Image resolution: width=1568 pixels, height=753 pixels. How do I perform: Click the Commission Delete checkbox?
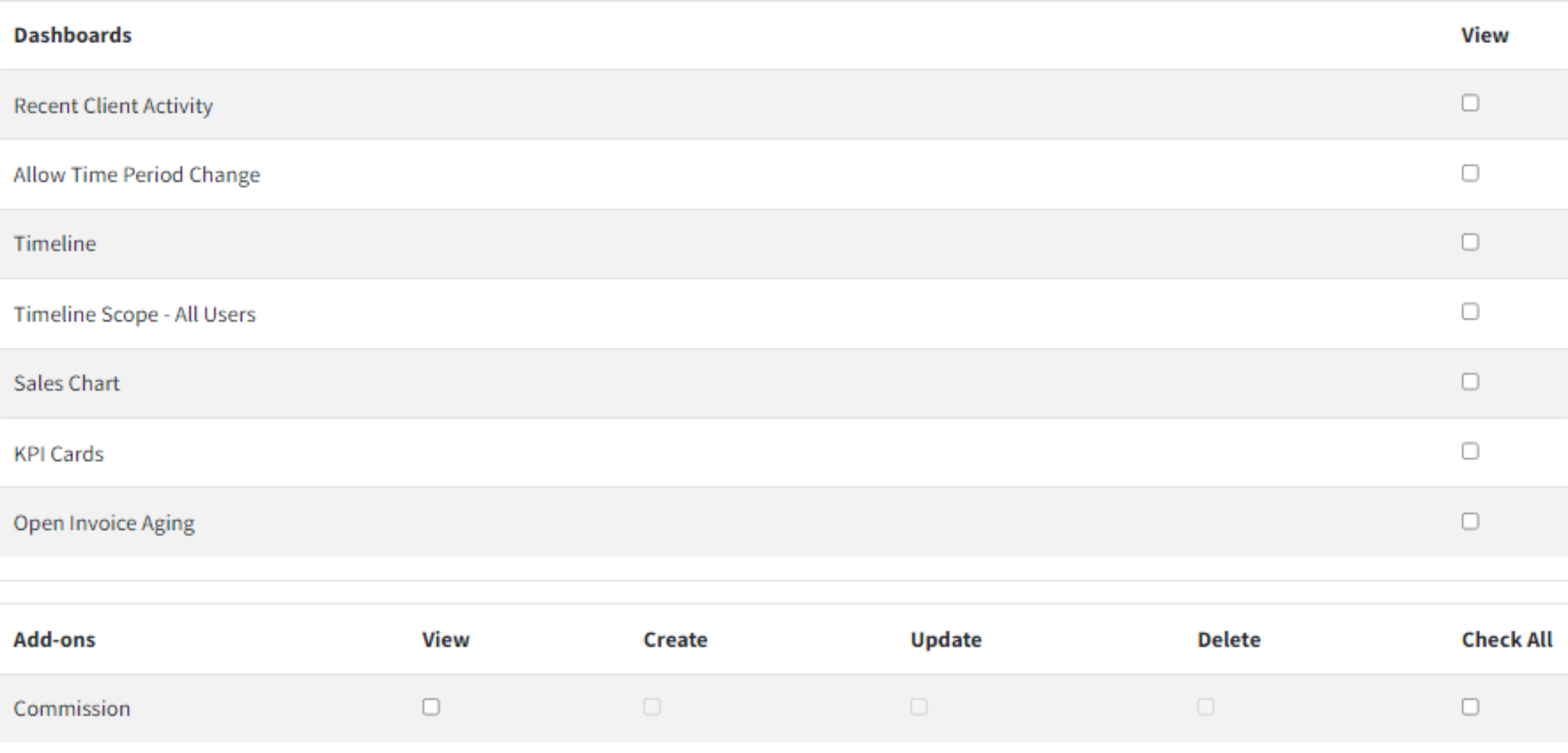point(1205,707)
